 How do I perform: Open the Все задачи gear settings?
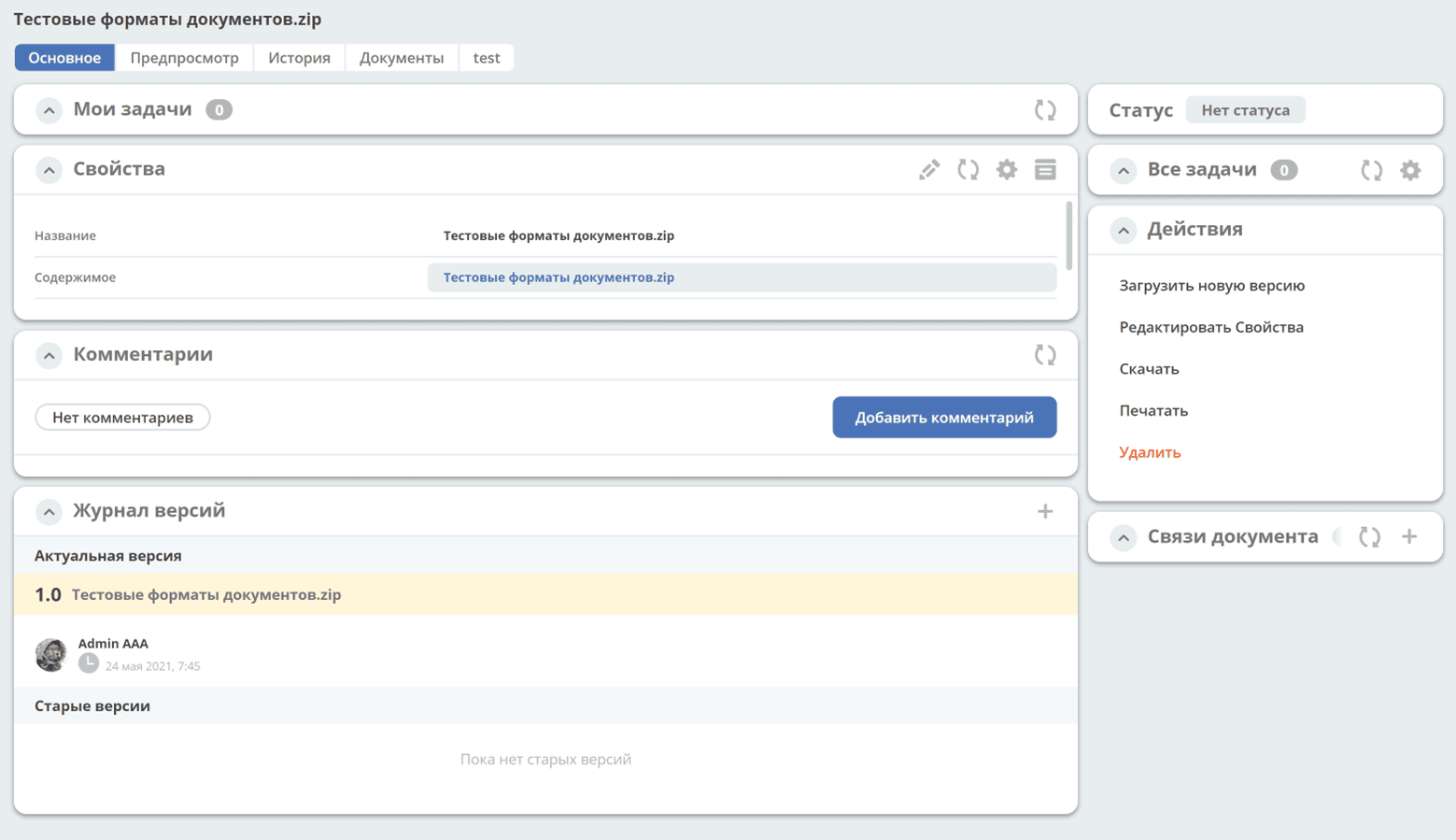point(1410,170)
